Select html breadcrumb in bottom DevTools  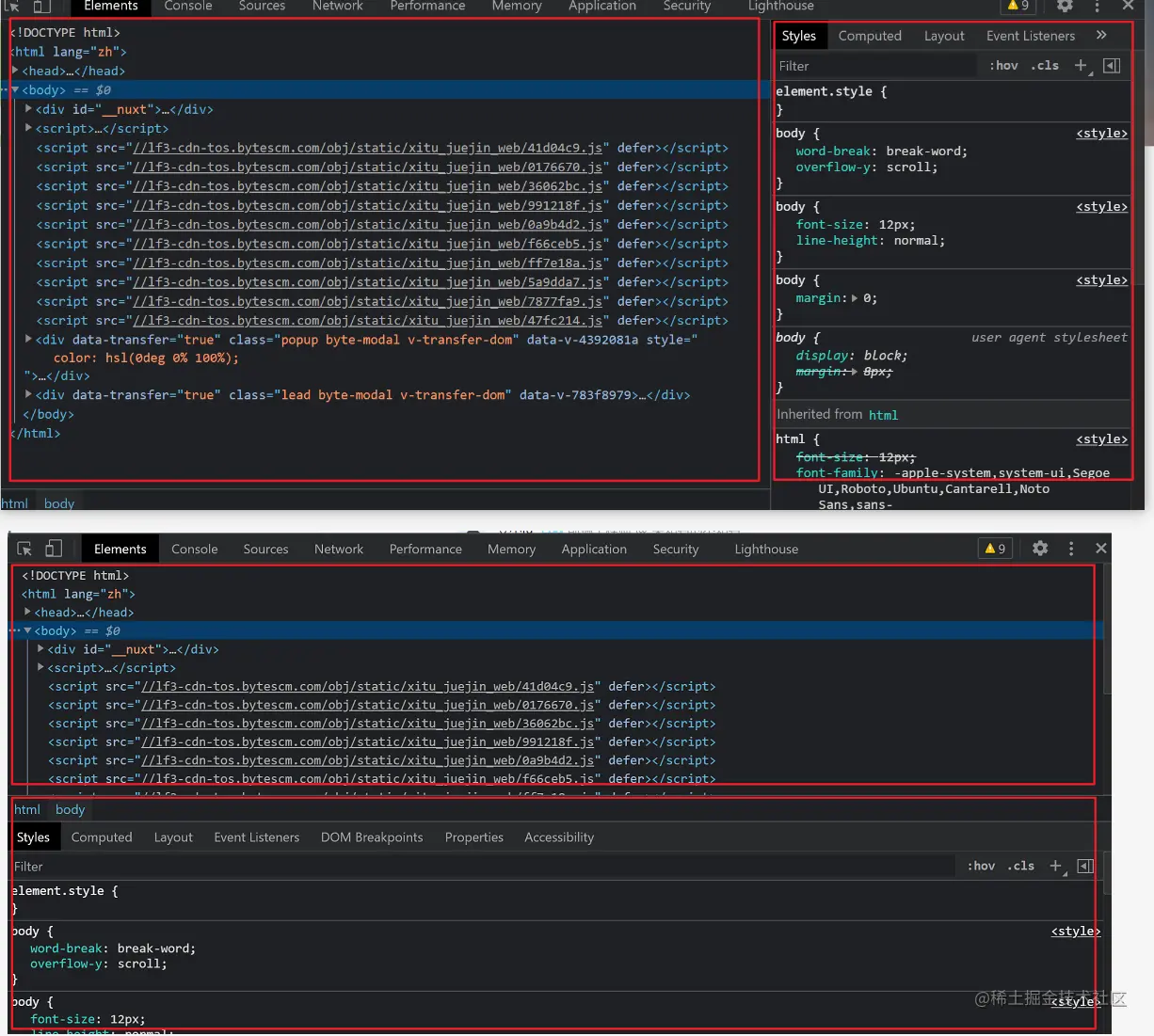pyautogui.click(x=27, y=809)
